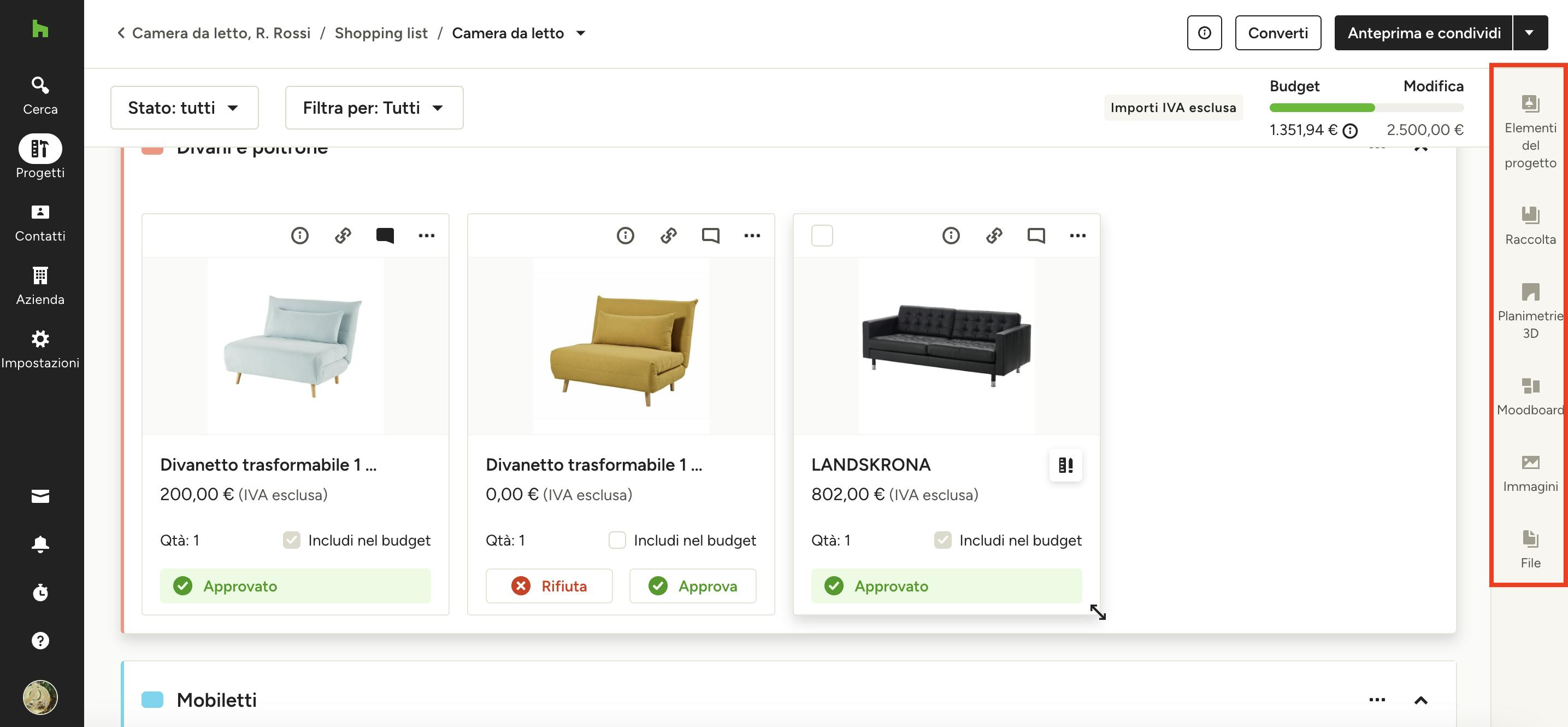Open the black LANDSKRONA sofa thumbnail
The width and height of the screenshot is (1568, 727).
click(946, 346)
